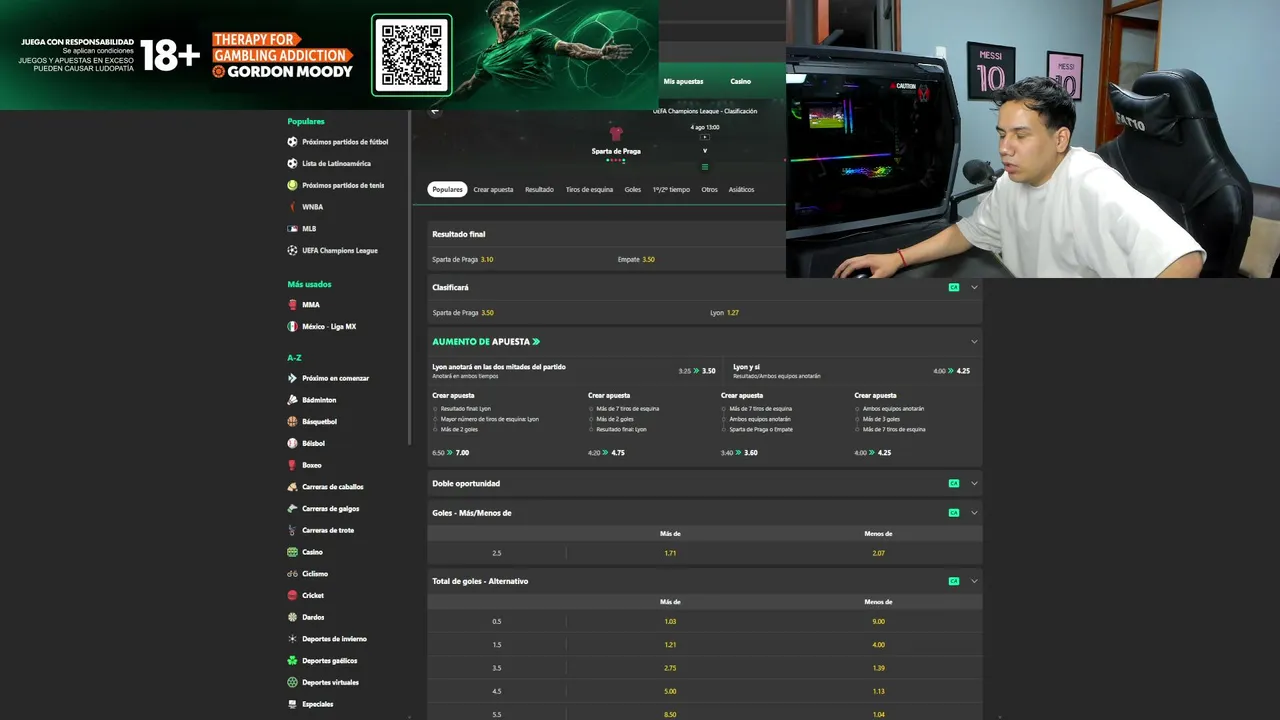The image size is (1280, 720).
Task: Click the MLB logo icon
Action: click(x=292, y=229)
